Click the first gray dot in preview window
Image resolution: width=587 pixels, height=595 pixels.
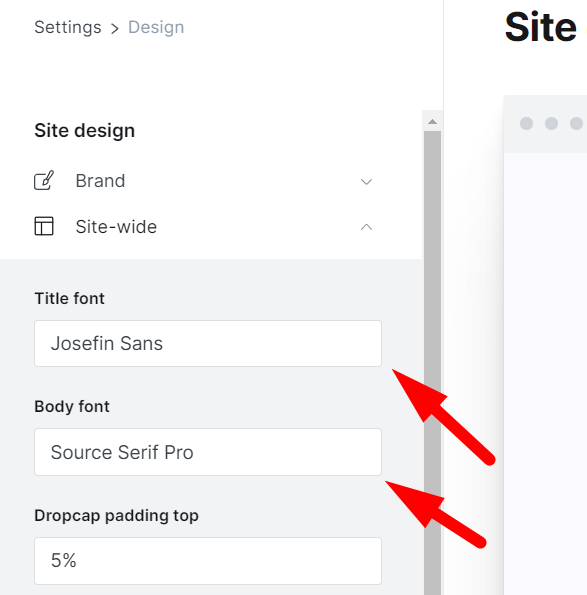pyautogui.click(x=526, y=123)
